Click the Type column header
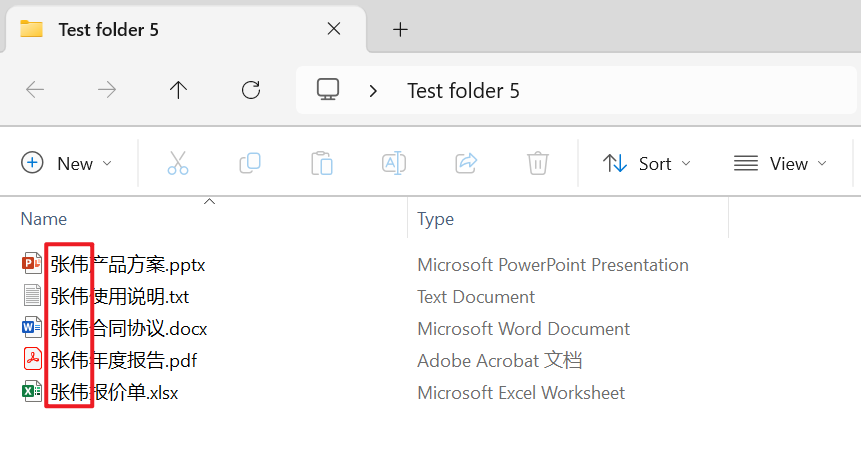 pos(436,219)
